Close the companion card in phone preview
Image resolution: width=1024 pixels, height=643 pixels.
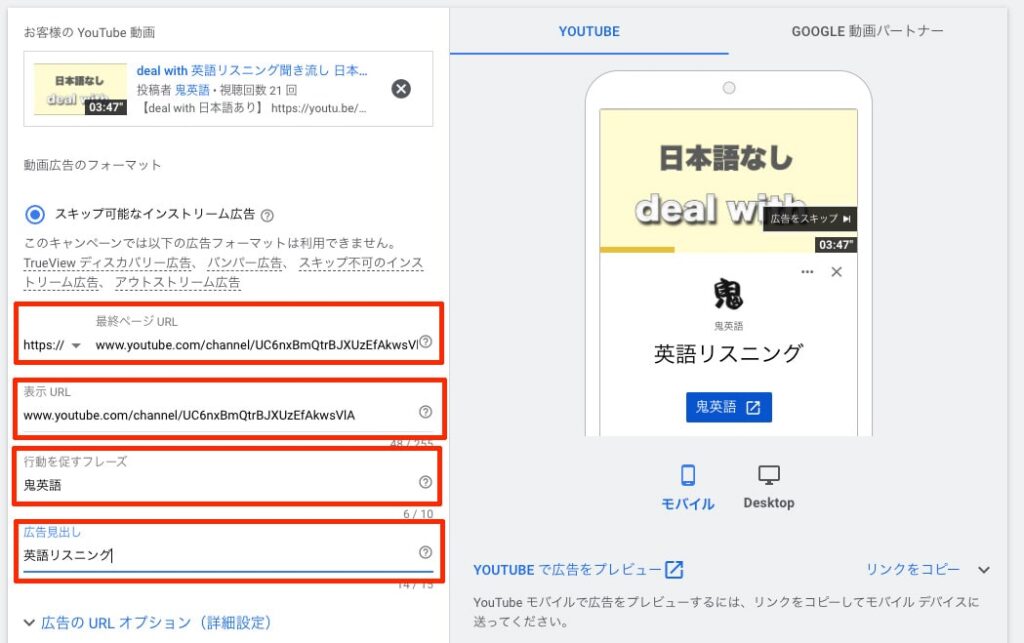[x=837, y=272]
